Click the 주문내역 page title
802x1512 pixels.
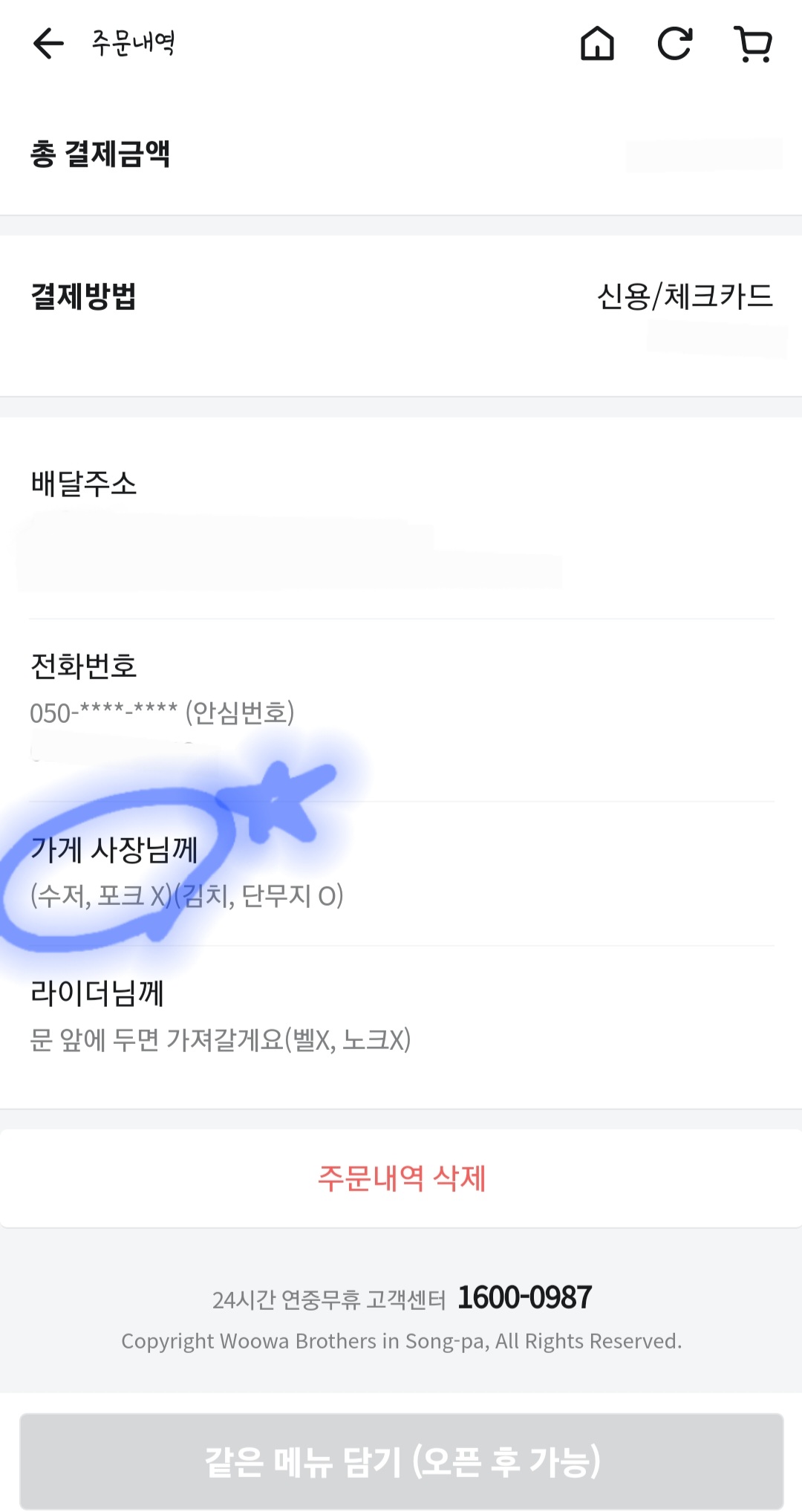[x=134, y=43]
